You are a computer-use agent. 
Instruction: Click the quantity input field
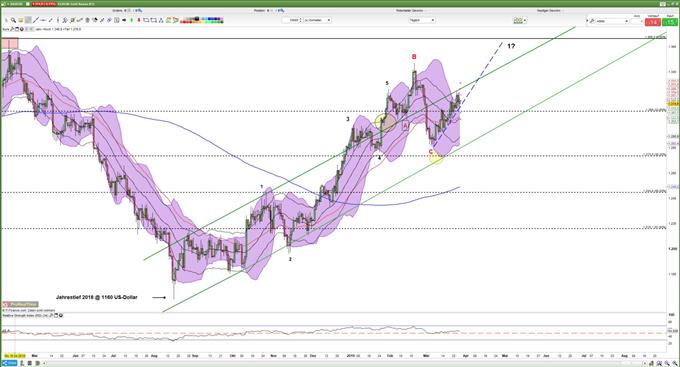pyautogui.click(x=291, y=20)
